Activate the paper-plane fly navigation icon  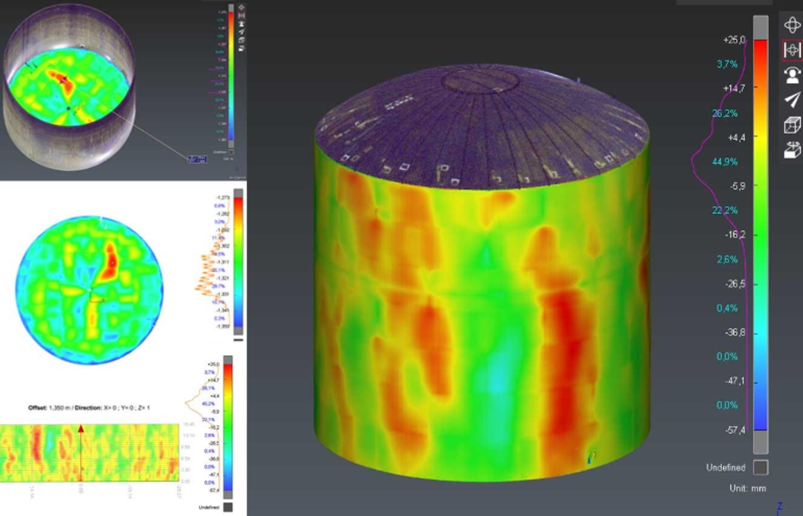(x=791, y=100)
